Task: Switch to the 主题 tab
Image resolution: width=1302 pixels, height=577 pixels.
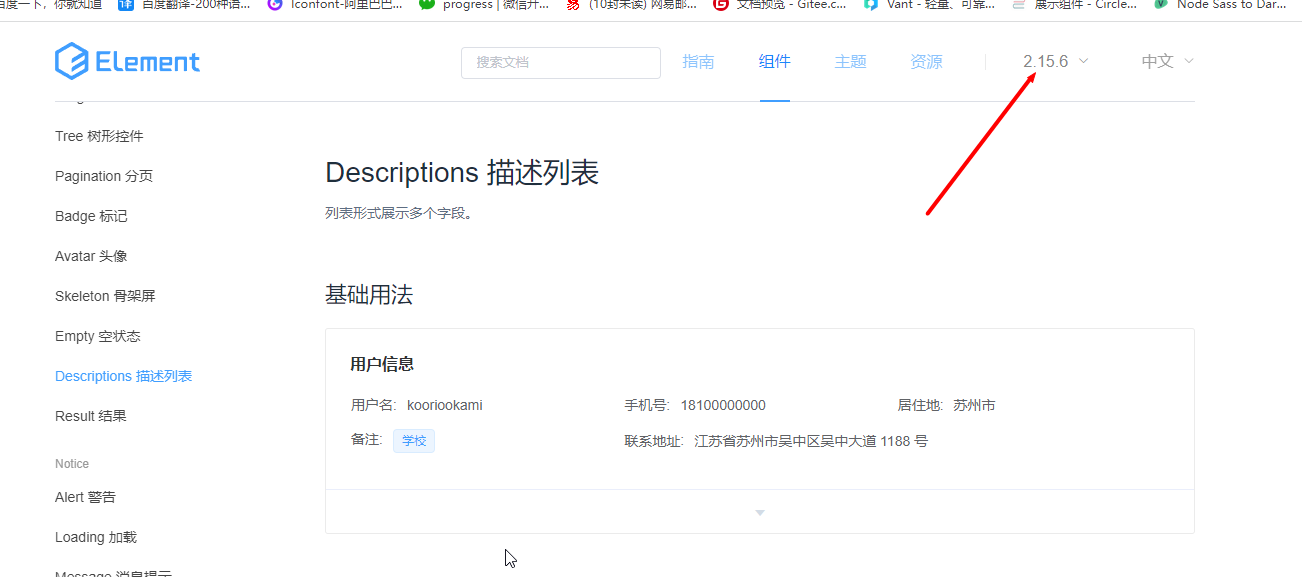Action: pyautogui.click(x=850, y=61)
